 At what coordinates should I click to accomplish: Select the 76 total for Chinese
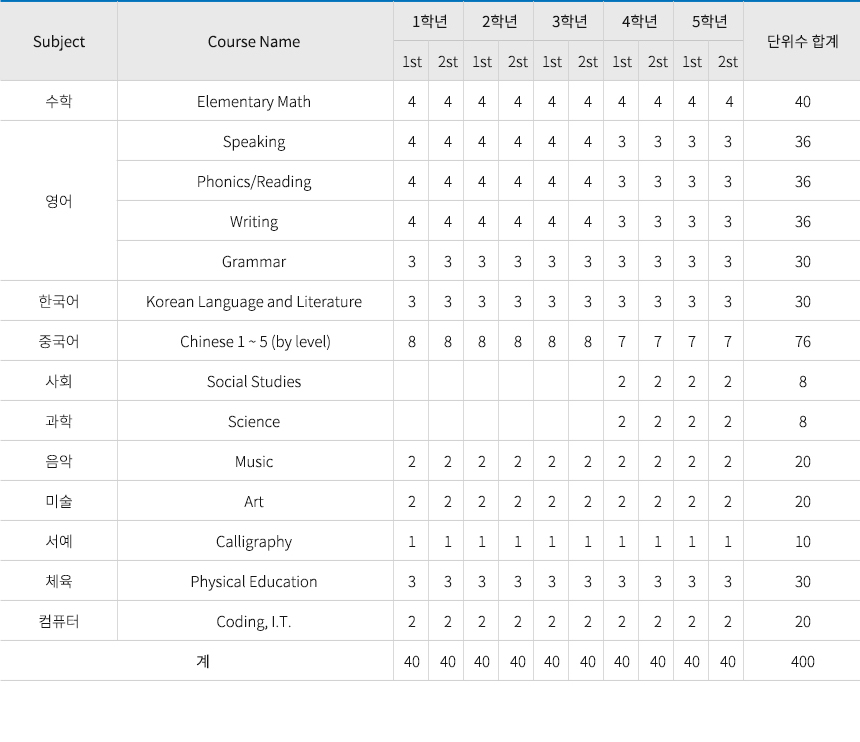(802, 341)
